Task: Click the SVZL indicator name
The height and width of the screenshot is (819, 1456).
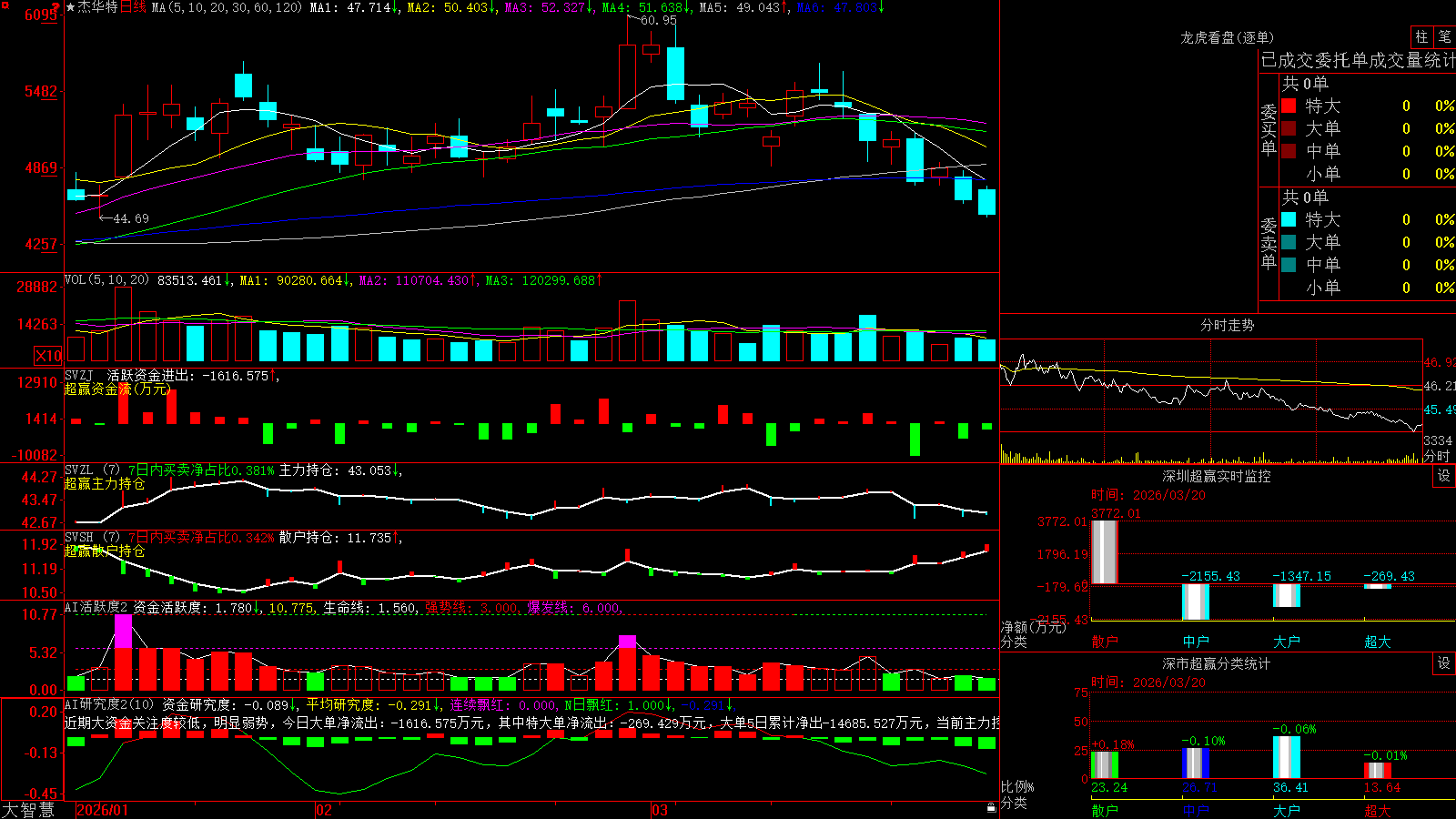Action: (x=78, y=470)
